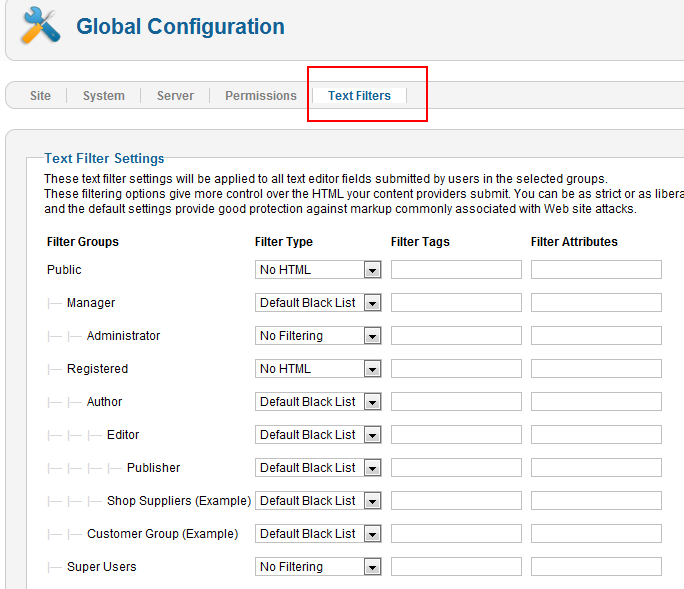Click Filter Tags field for Author
The image size is (684, 589).
pos(456,402)
